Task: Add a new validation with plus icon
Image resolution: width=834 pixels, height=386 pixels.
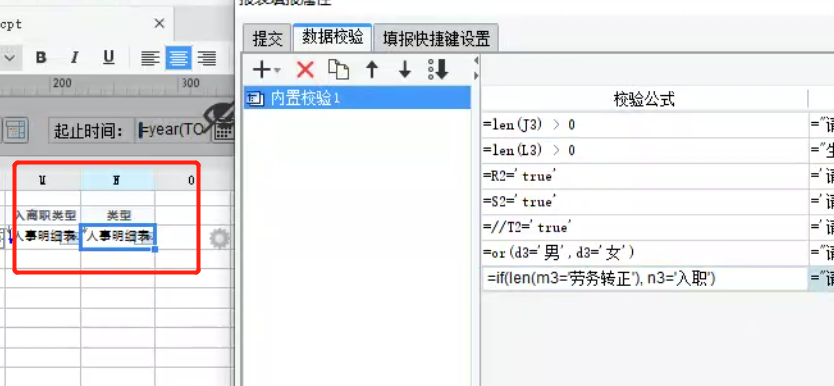Action: tap(261, 69)
